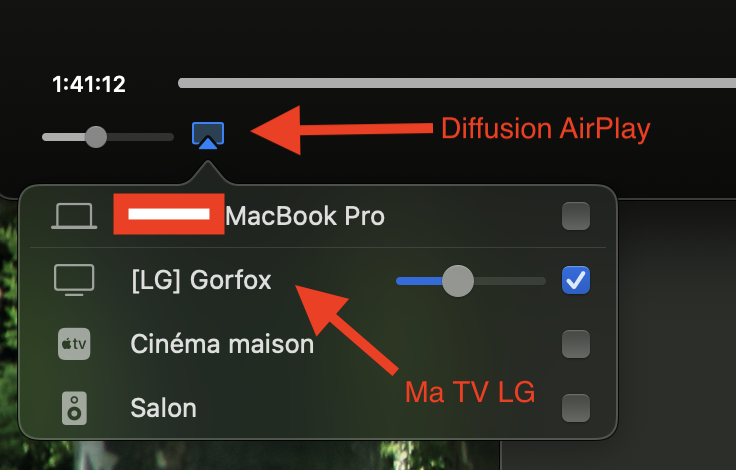
Task: Select the MacBook Pro device entry
Action: pos(304,216)
